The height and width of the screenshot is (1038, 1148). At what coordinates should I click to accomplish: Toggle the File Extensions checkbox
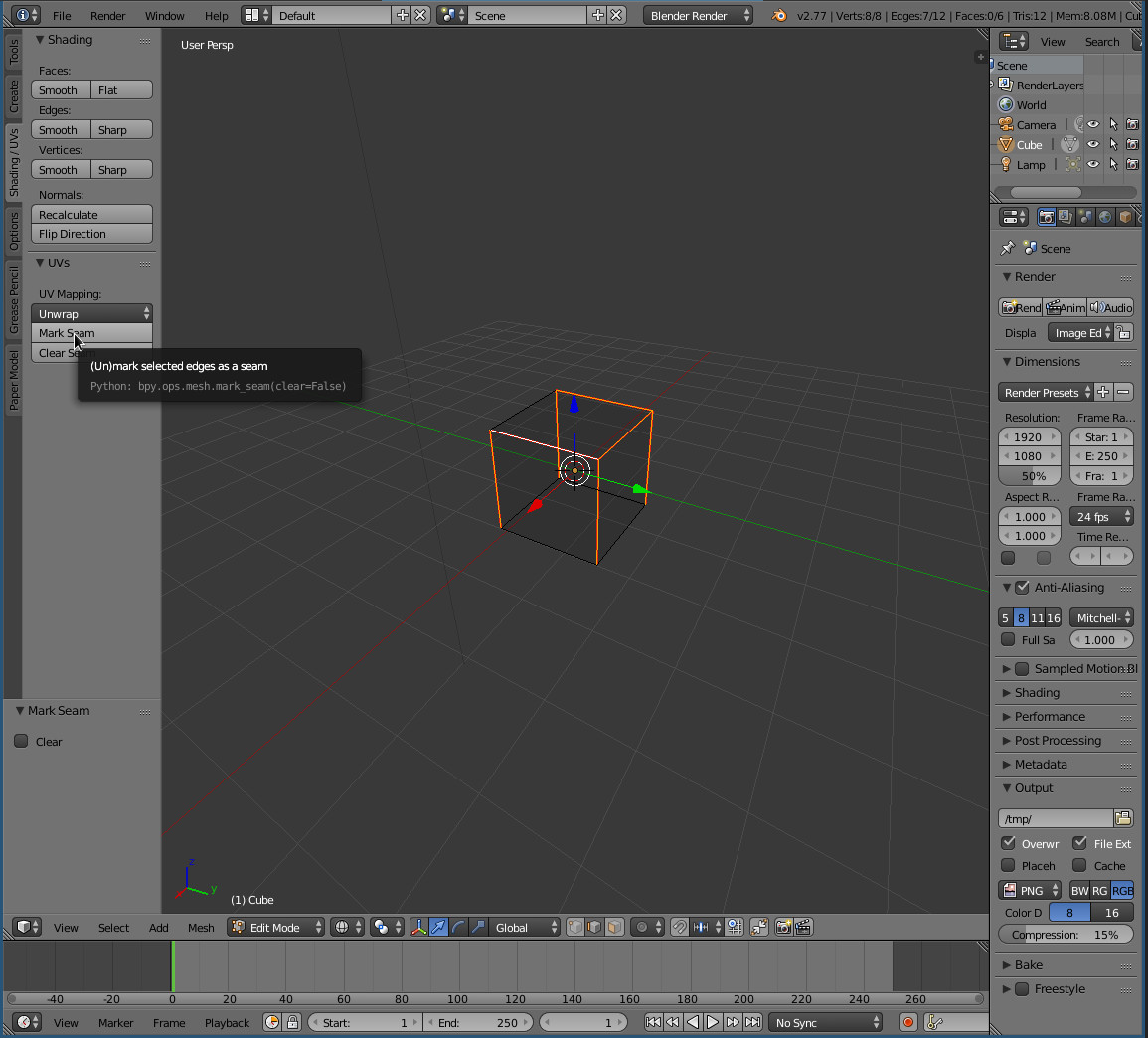coord(1079,843)
